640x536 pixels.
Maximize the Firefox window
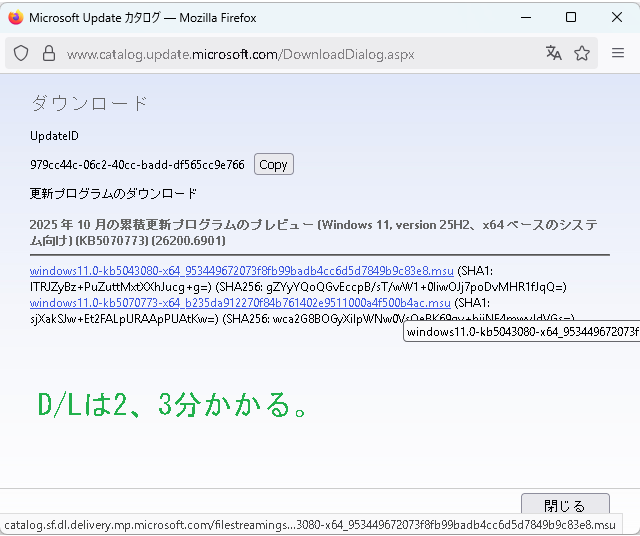point(570,17)
